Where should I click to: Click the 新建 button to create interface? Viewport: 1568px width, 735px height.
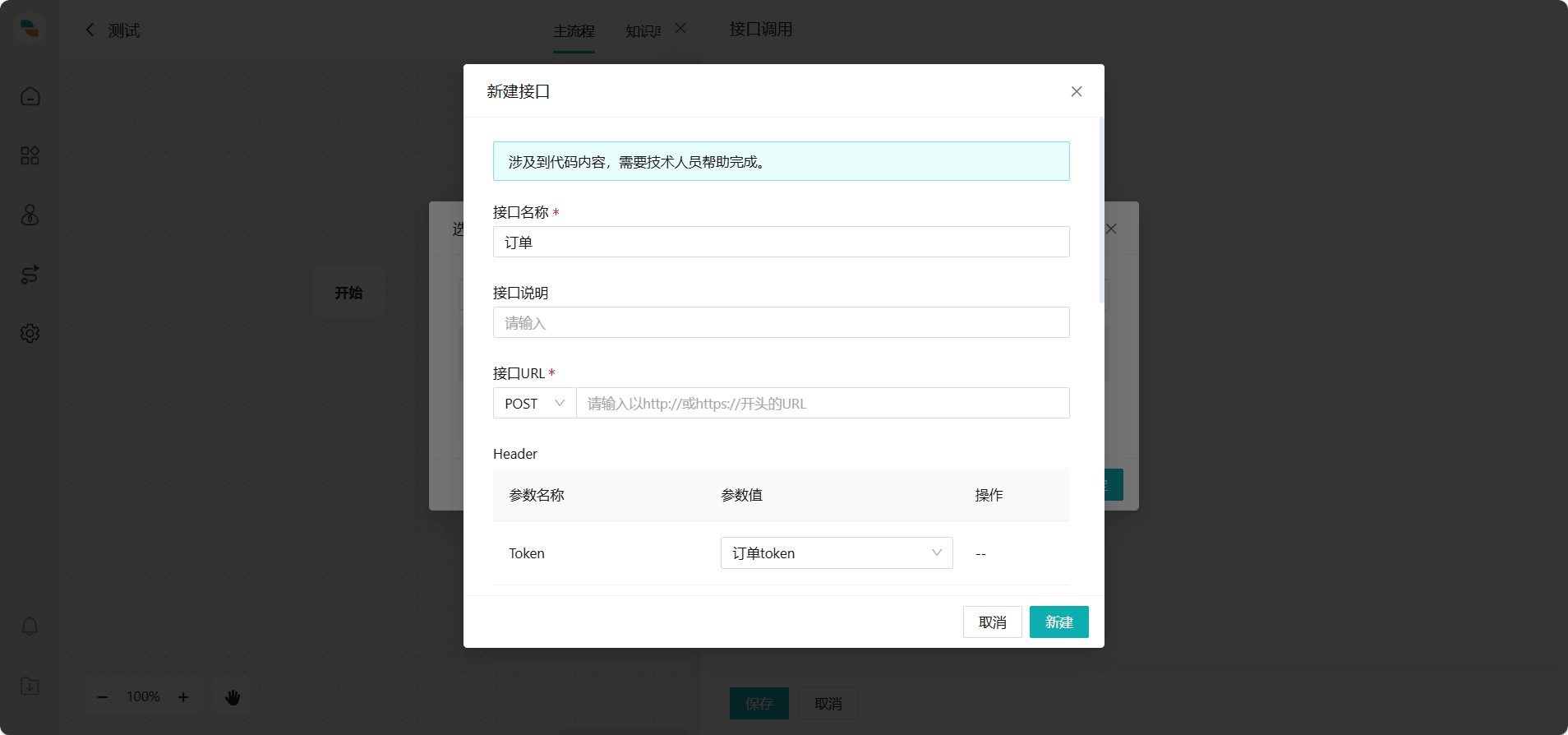pos(1059,622)
